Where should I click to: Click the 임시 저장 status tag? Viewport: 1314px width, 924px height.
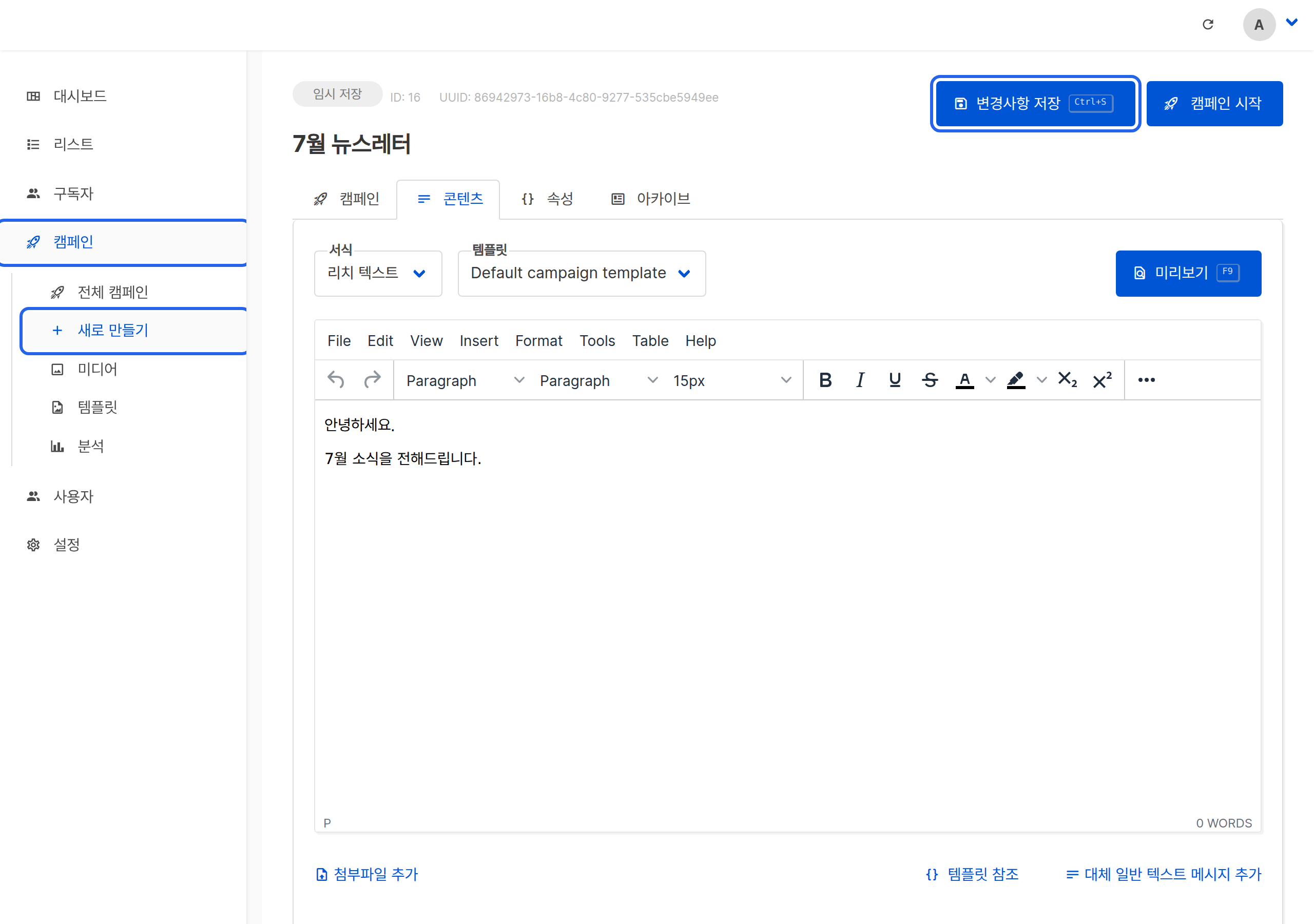(x=338, y=94)
